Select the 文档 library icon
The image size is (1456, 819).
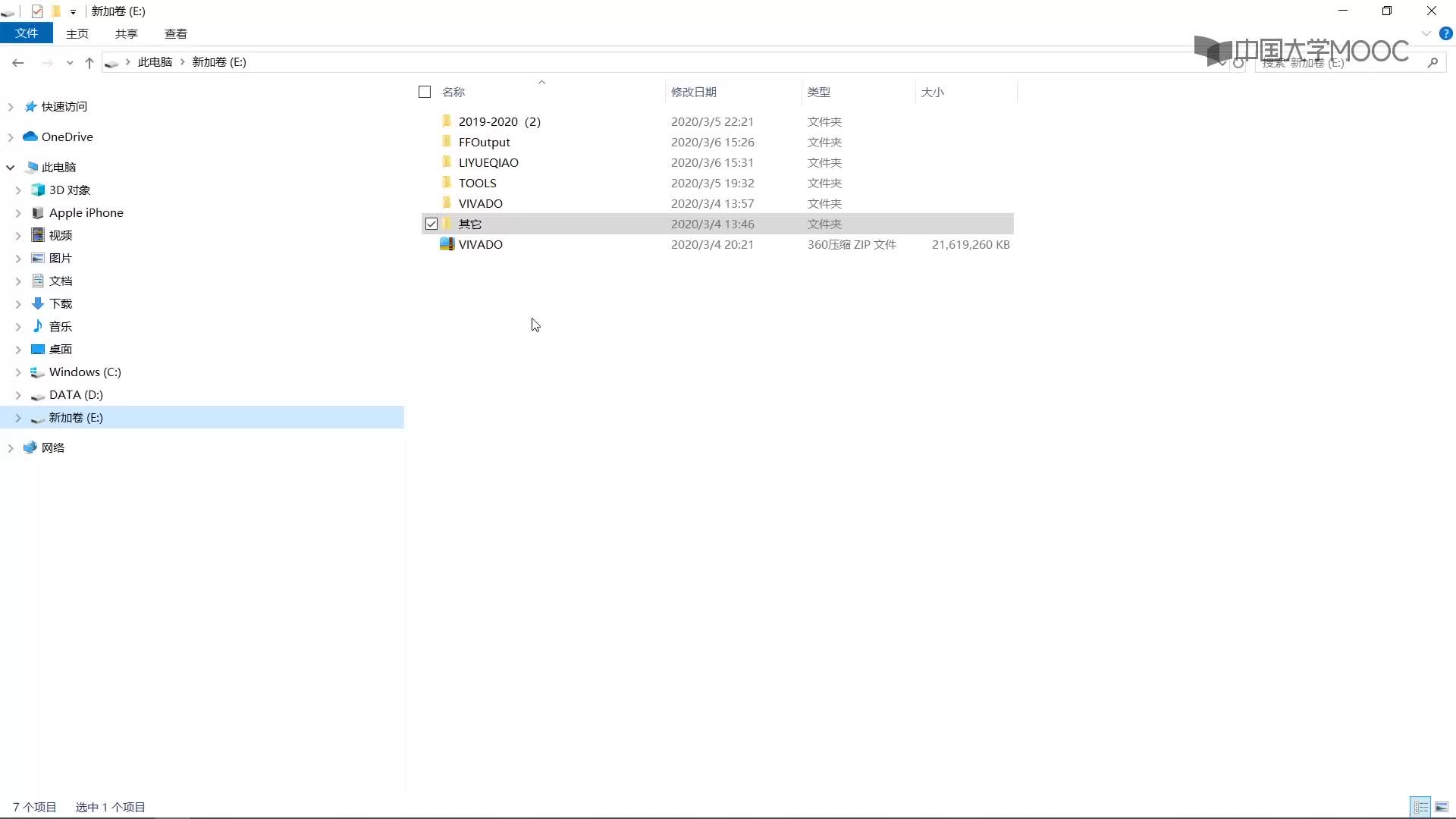[38, 281]
